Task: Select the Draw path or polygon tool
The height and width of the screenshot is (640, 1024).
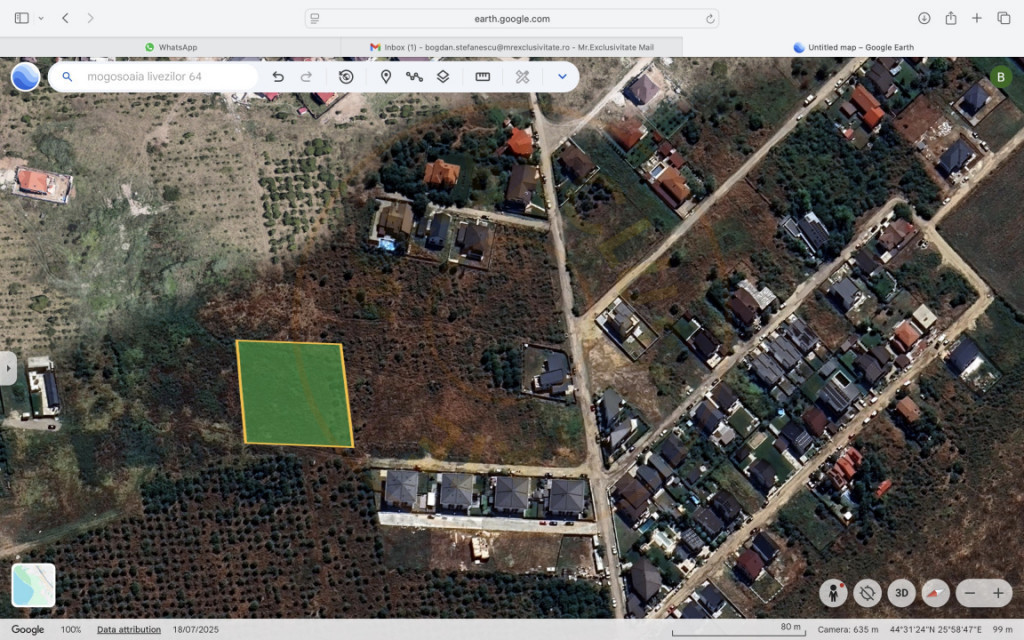Action: point(414,76)
